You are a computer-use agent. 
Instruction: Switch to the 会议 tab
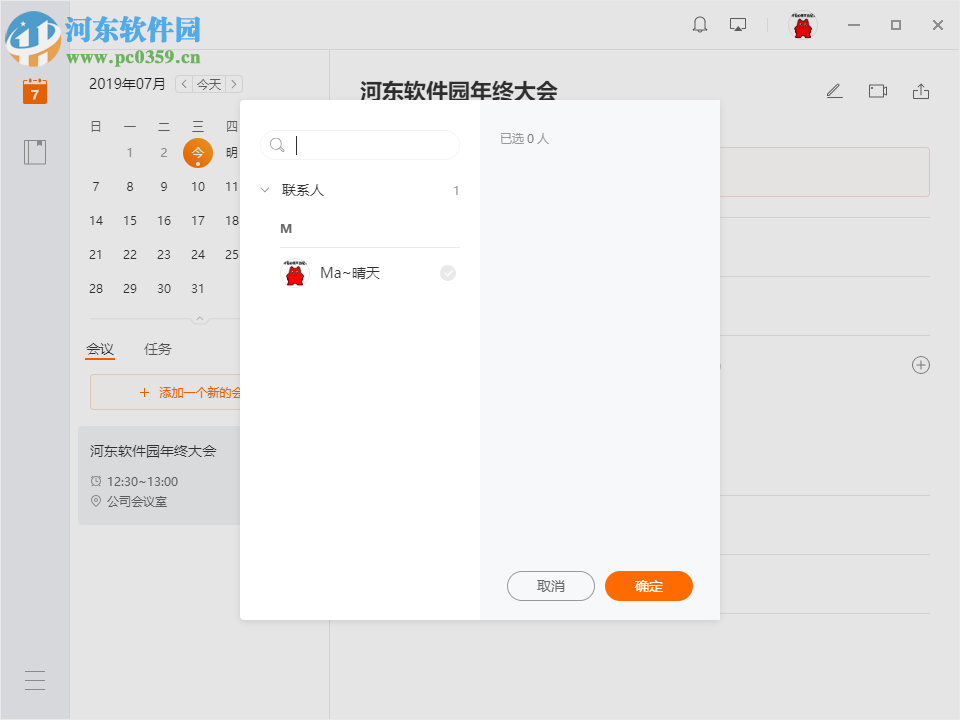[100, 349]
